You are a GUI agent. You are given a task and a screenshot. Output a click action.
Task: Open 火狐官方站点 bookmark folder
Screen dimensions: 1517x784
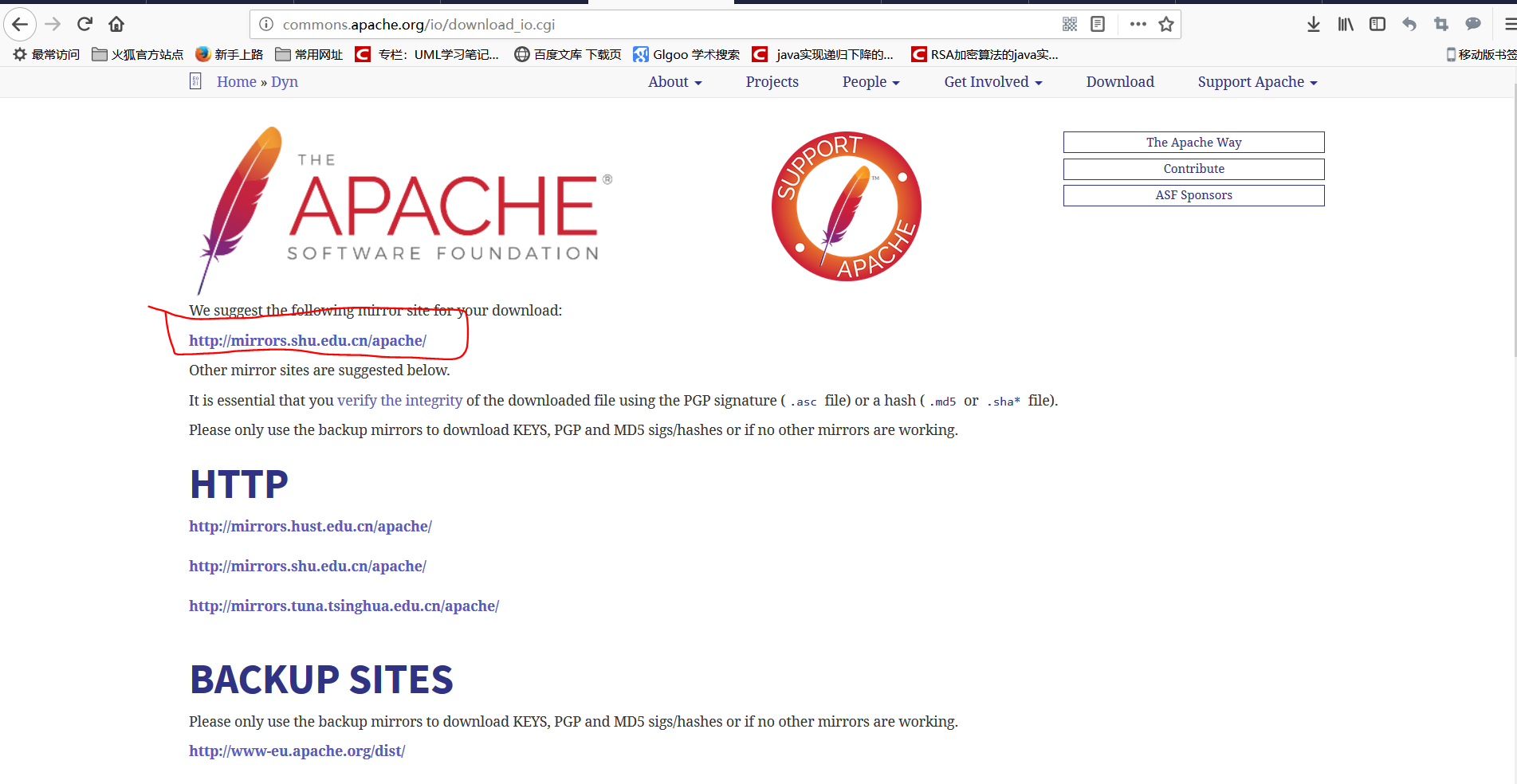[x=137, y=54]
